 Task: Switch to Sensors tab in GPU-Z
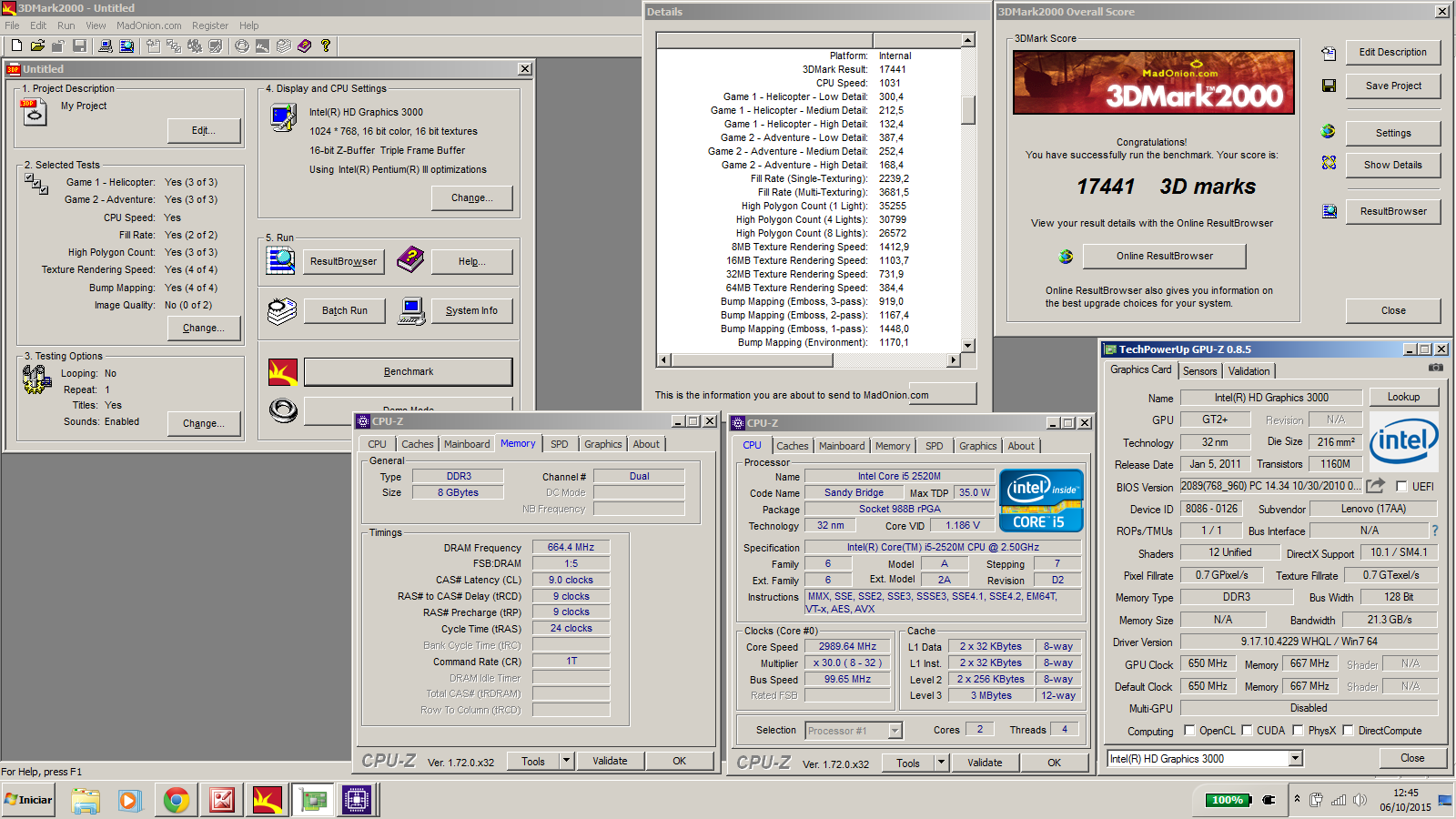[x=1199, y=371]
